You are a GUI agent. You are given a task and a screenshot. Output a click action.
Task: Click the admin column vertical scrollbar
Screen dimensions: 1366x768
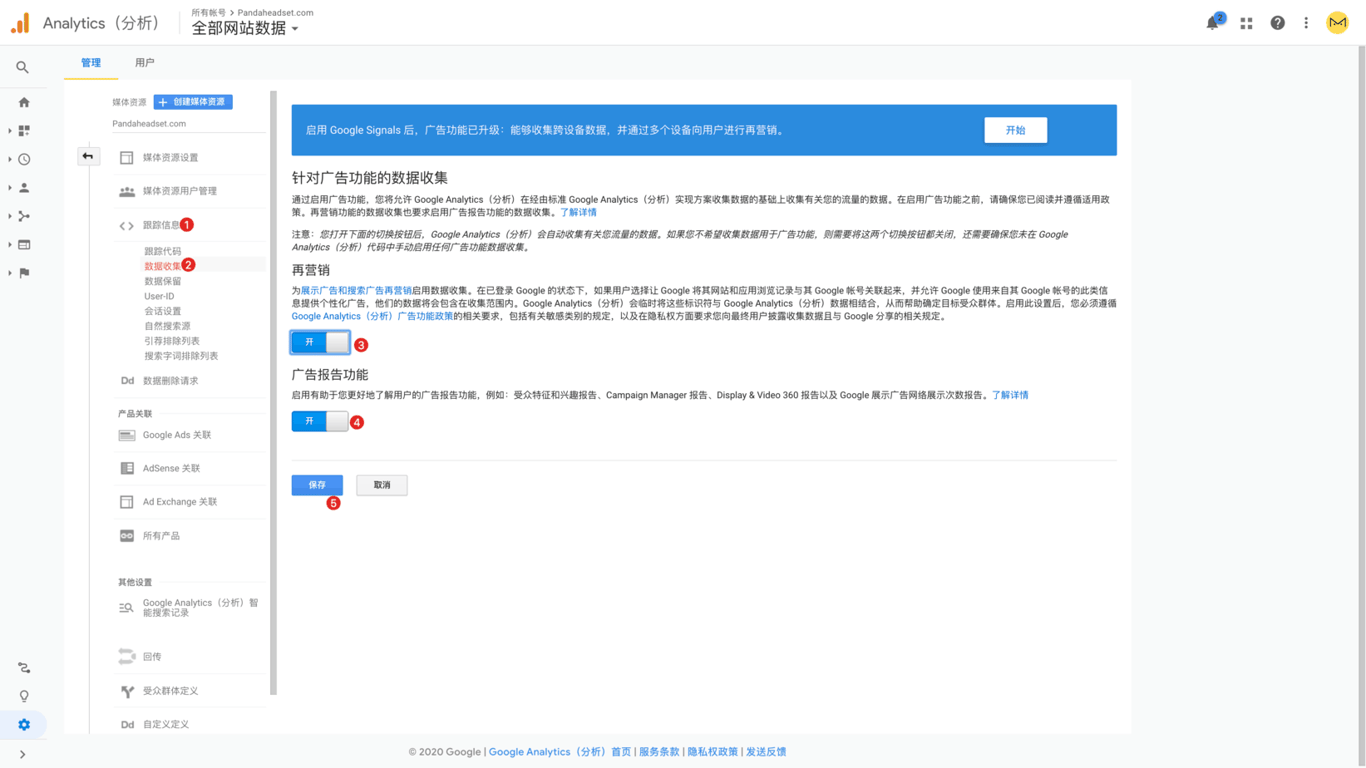coord(273,392)
